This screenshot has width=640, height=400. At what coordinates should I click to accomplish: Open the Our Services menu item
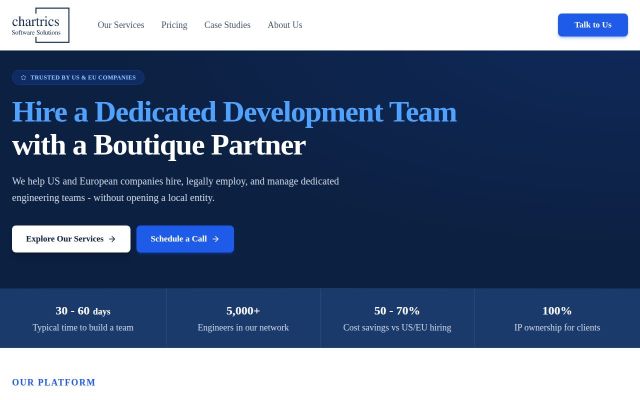tap(121, 25)
